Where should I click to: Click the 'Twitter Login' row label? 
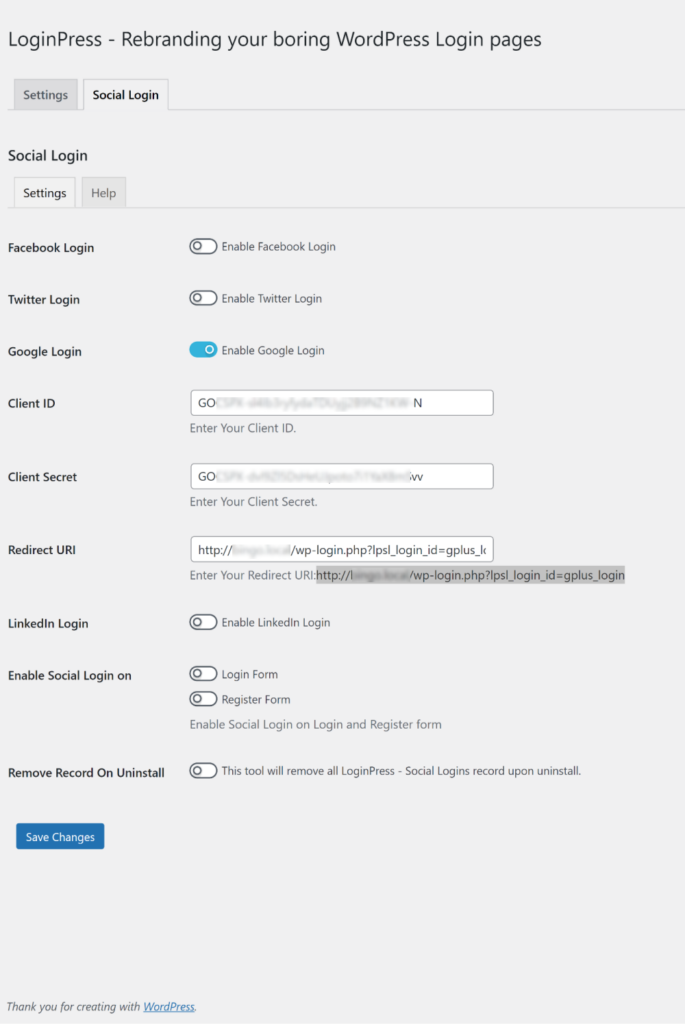click(44, 299)
